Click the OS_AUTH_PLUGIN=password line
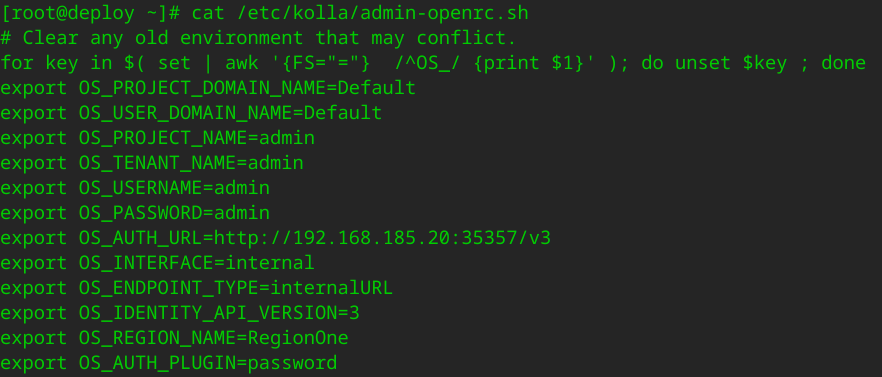The width and height of the screenshot is (882, 377). (169, 363)
